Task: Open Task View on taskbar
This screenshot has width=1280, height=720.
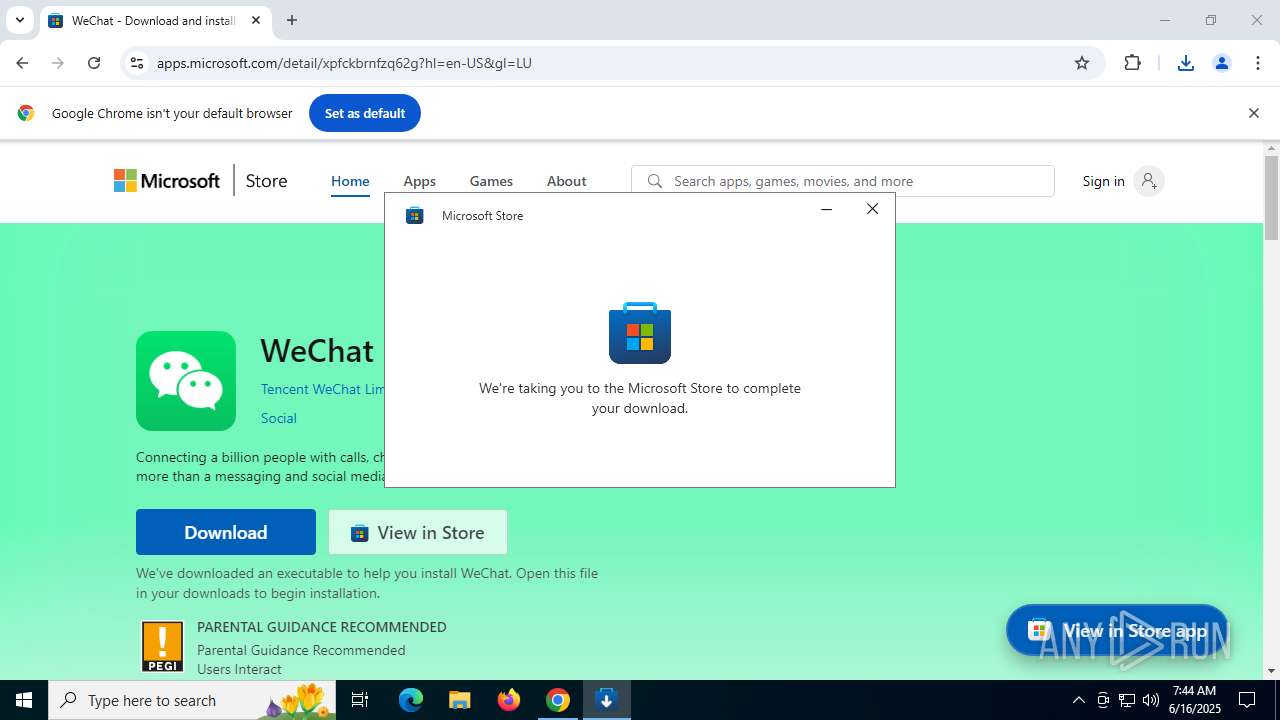Action: 361,700
